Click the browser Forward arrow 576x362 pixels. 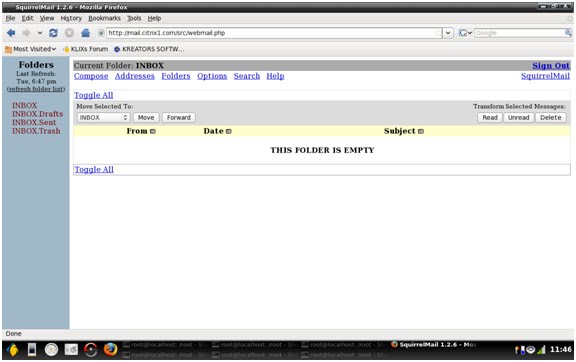26,33
